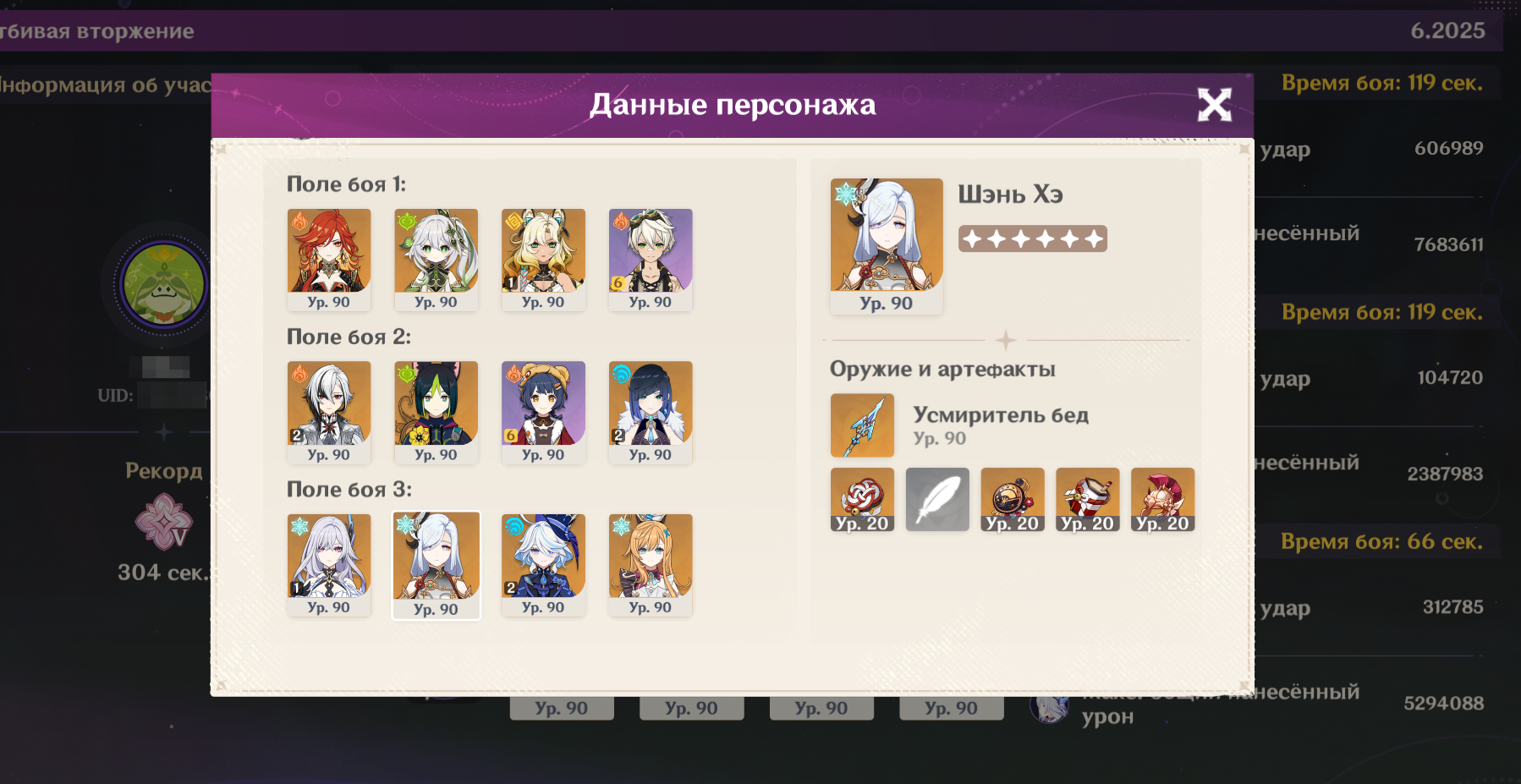This screenshot has width=1521, height=784.
Task: Select Tighnari portrait in Поле боя 2
Action: [437, 413]
